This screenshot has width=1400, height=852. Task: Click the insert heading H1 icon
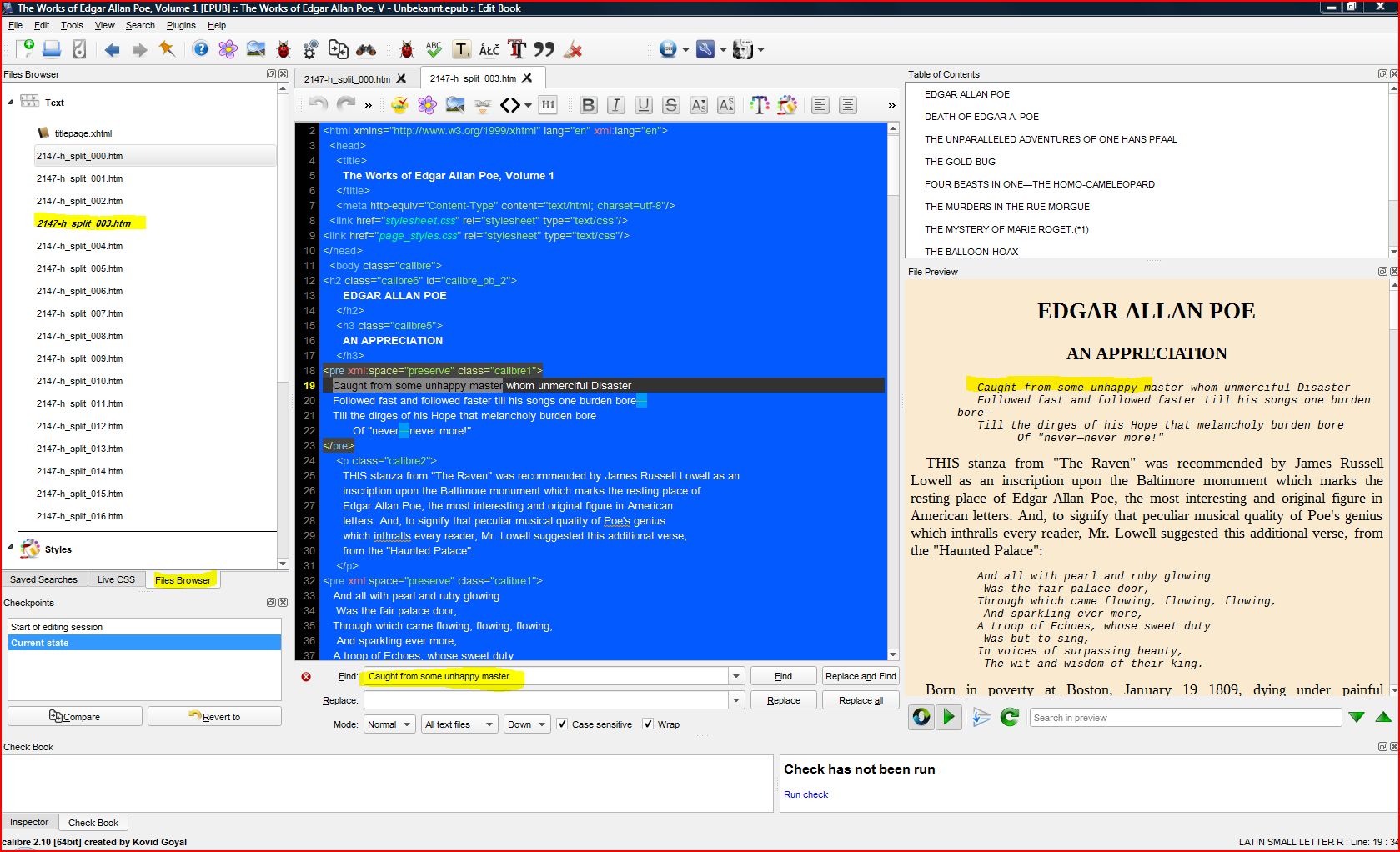[548, 105]
